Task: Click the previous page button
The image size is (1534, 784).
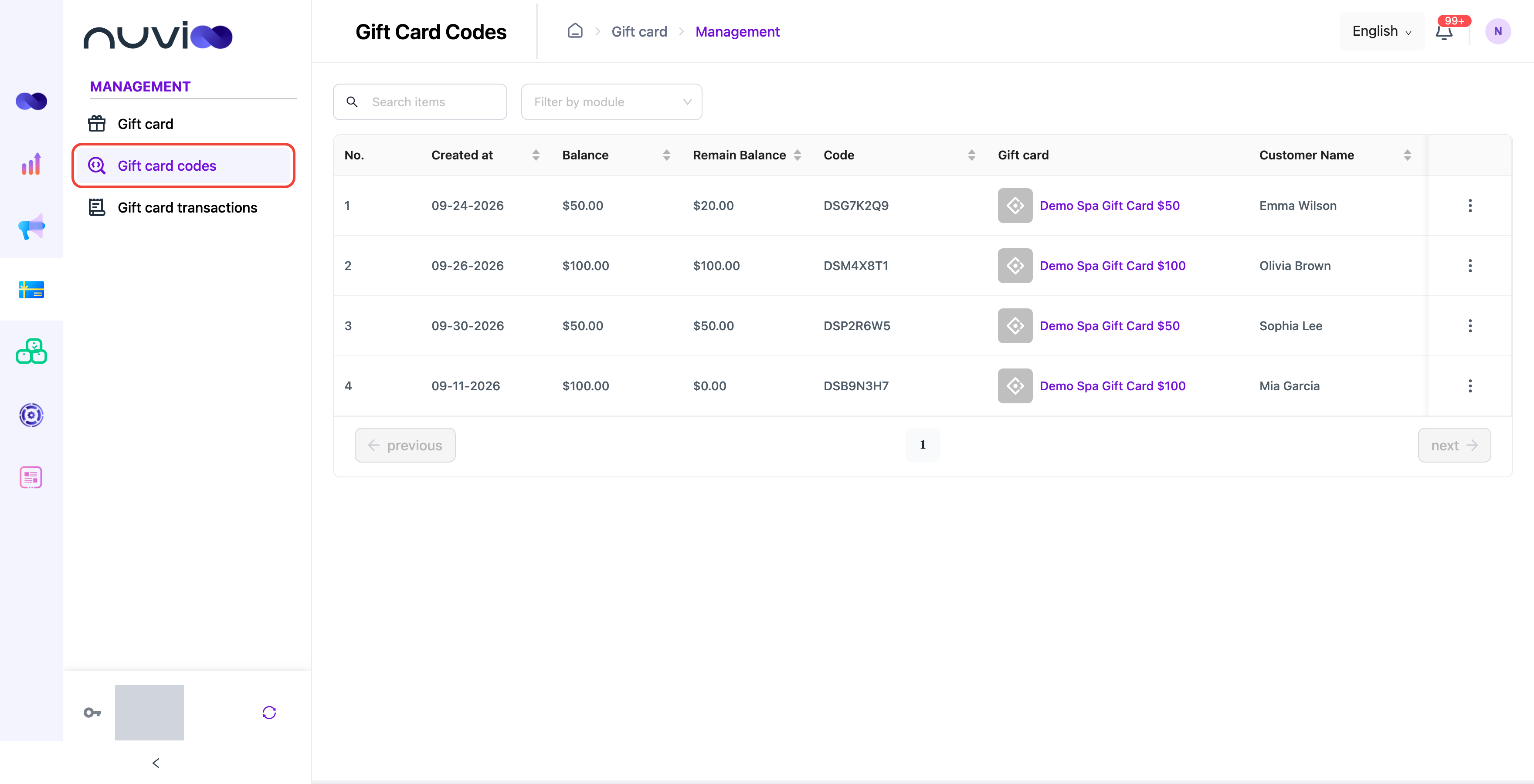Action: [x=405, y=445]
